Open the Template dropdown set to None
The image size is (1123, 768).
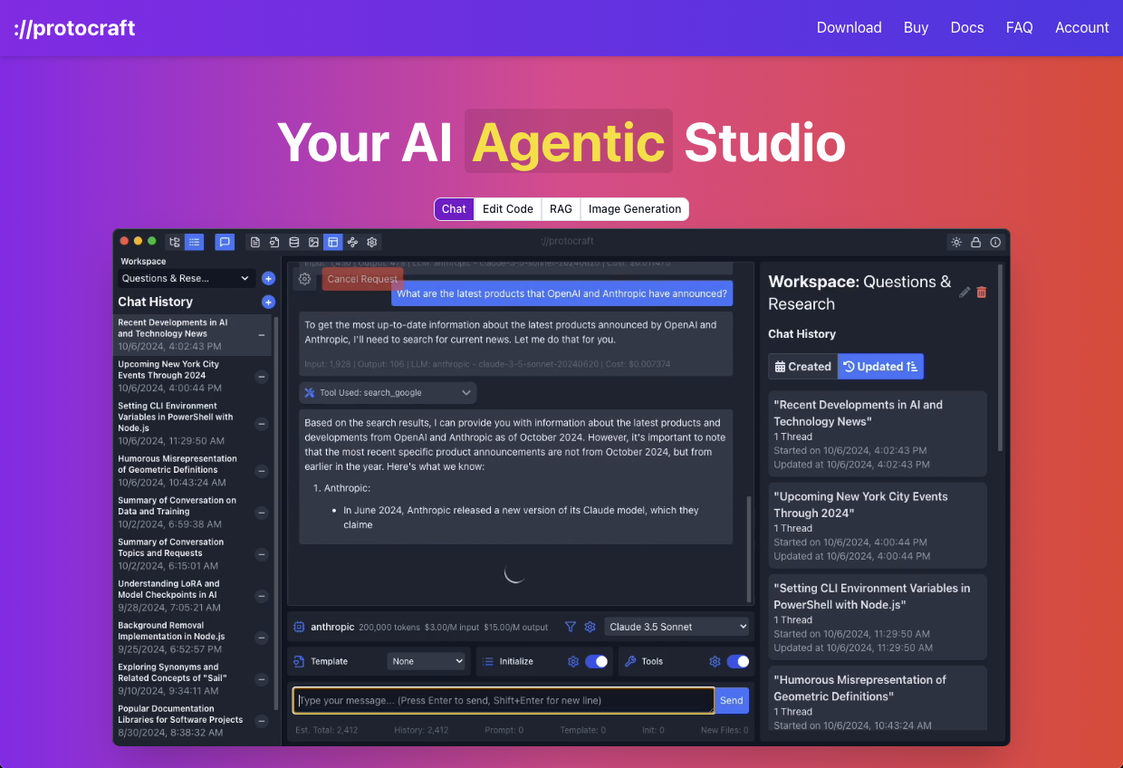pyautogui.click(x=427, y=661)
